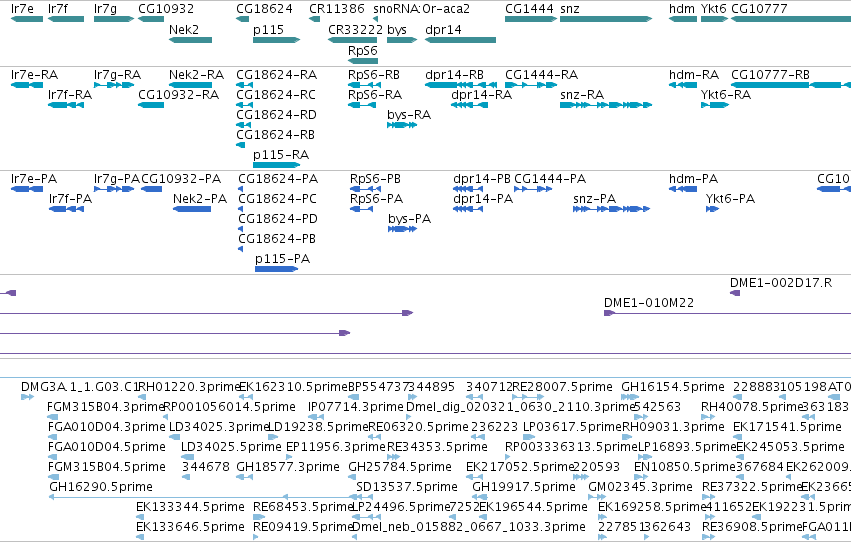Click the LD34025.5prime EST
Viewport: 851px width, 542px height.
186,457
